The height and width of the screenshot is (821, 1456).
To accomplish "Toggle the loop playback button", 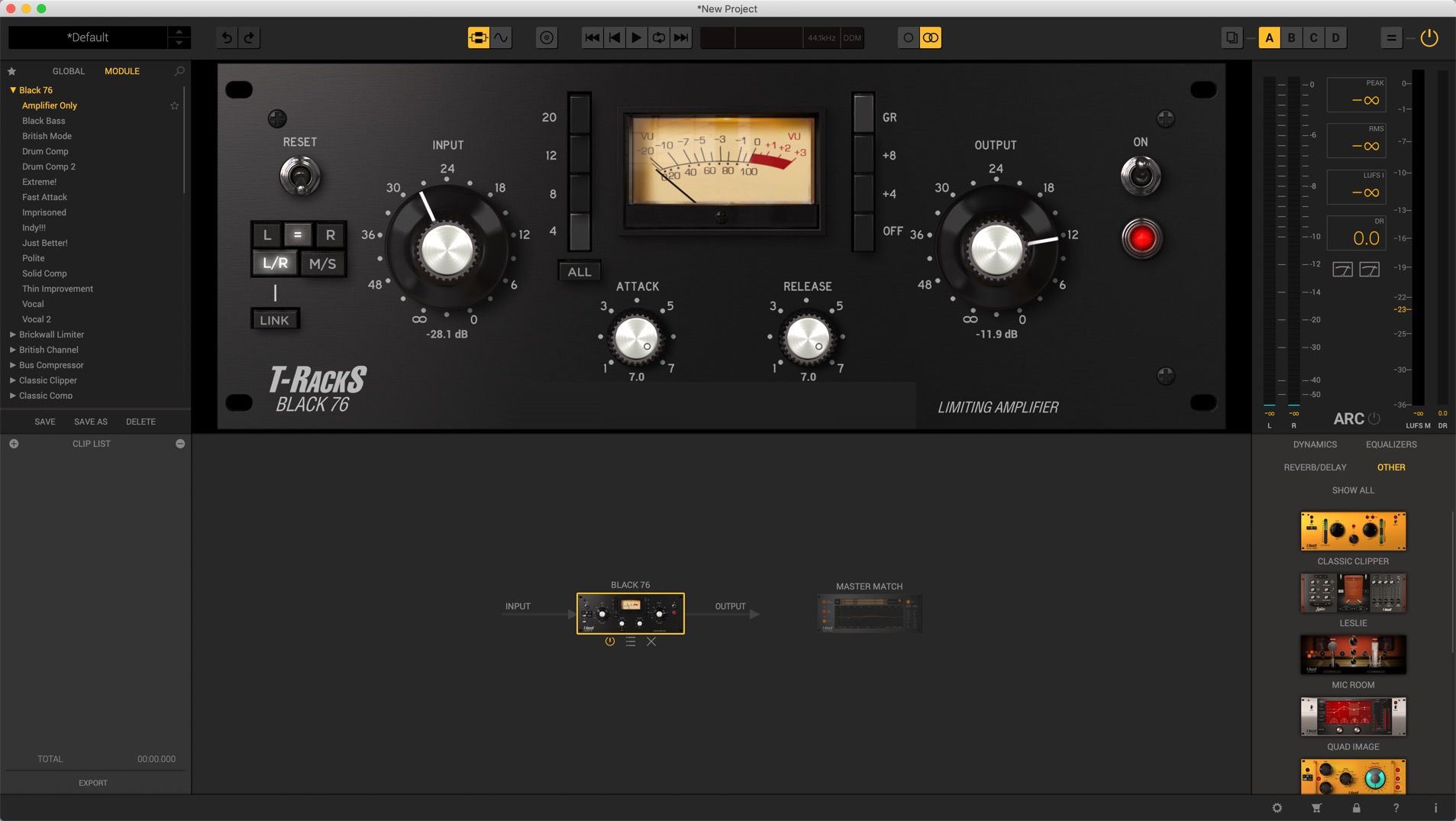I will pyautogui.click(x=658, y=37).
